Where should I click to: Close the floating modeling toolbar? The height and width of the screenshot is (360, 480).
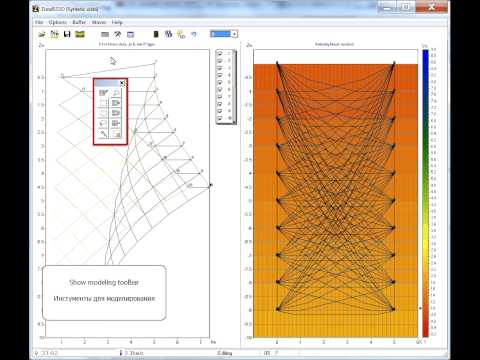click(x=122, y=83)
